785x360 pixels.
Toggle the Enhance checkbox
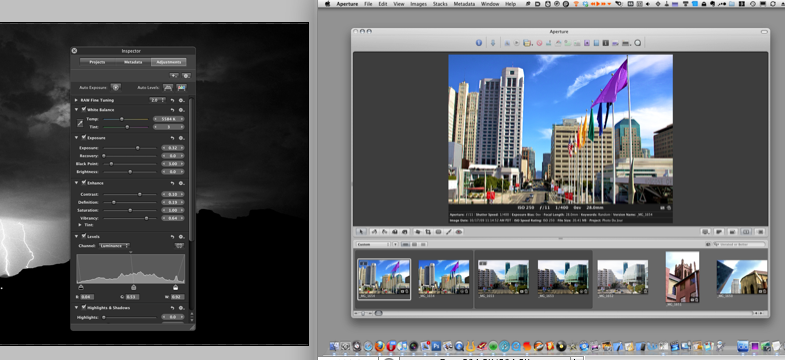[x=84, y=183]
